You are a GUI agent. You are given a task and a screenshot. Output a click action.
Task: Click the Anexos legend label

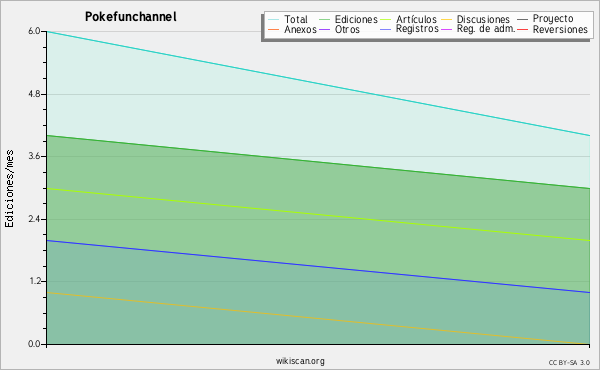point(300,29)
